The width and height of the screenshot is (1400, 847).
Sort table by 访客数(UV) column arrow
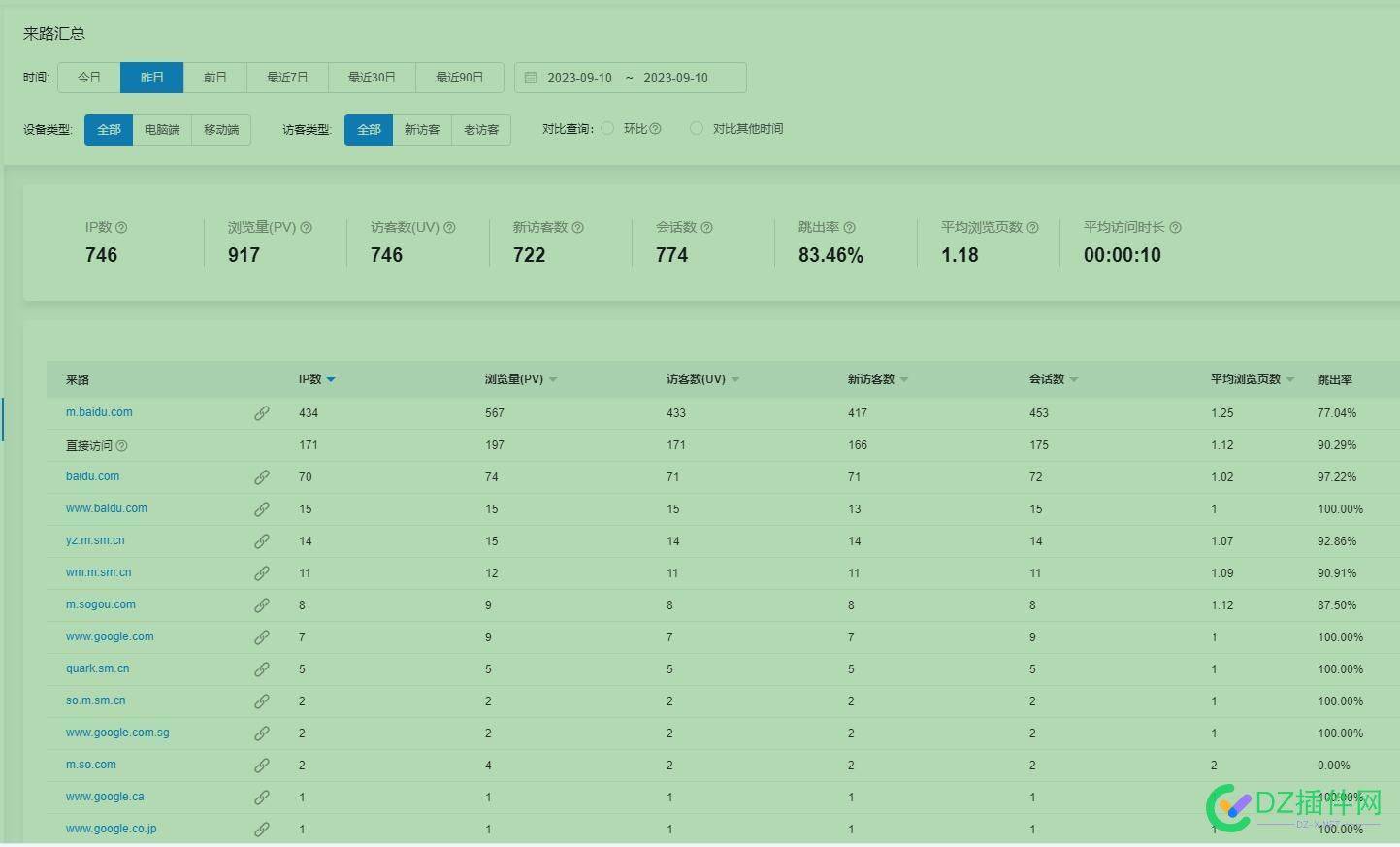tap(735, 380)
